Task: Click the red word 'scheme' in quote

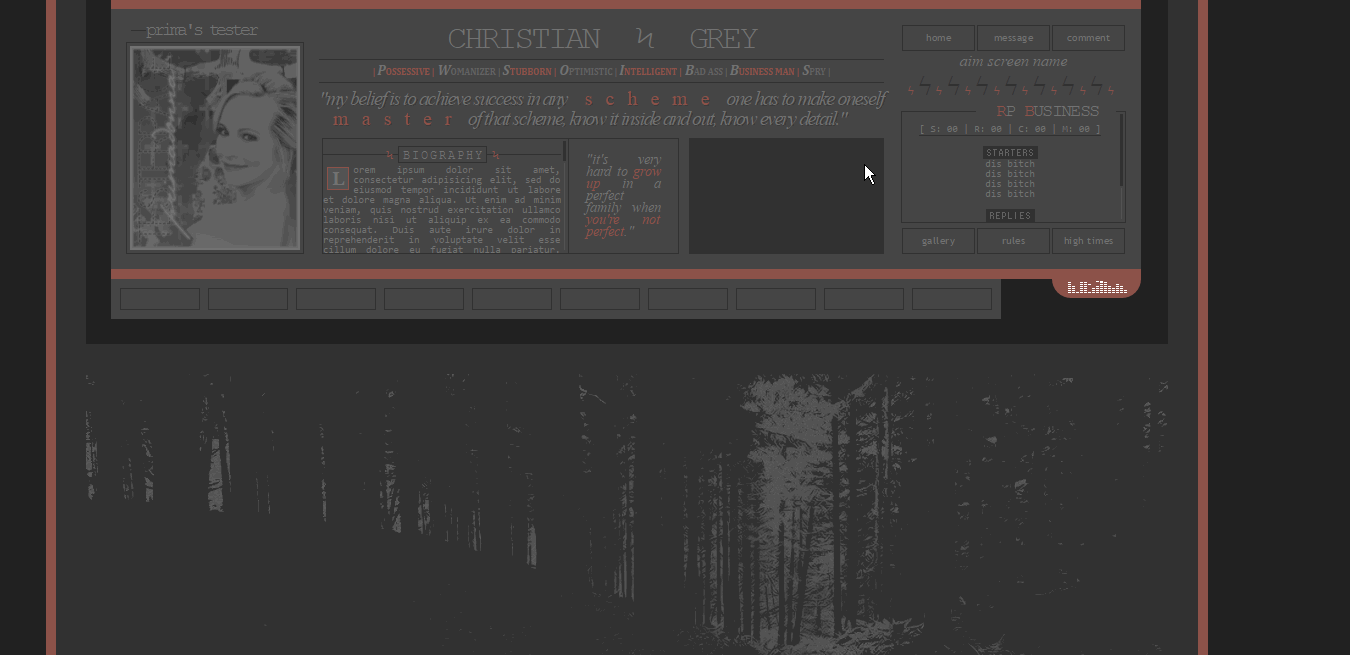Action: click(x=648, y=99)
